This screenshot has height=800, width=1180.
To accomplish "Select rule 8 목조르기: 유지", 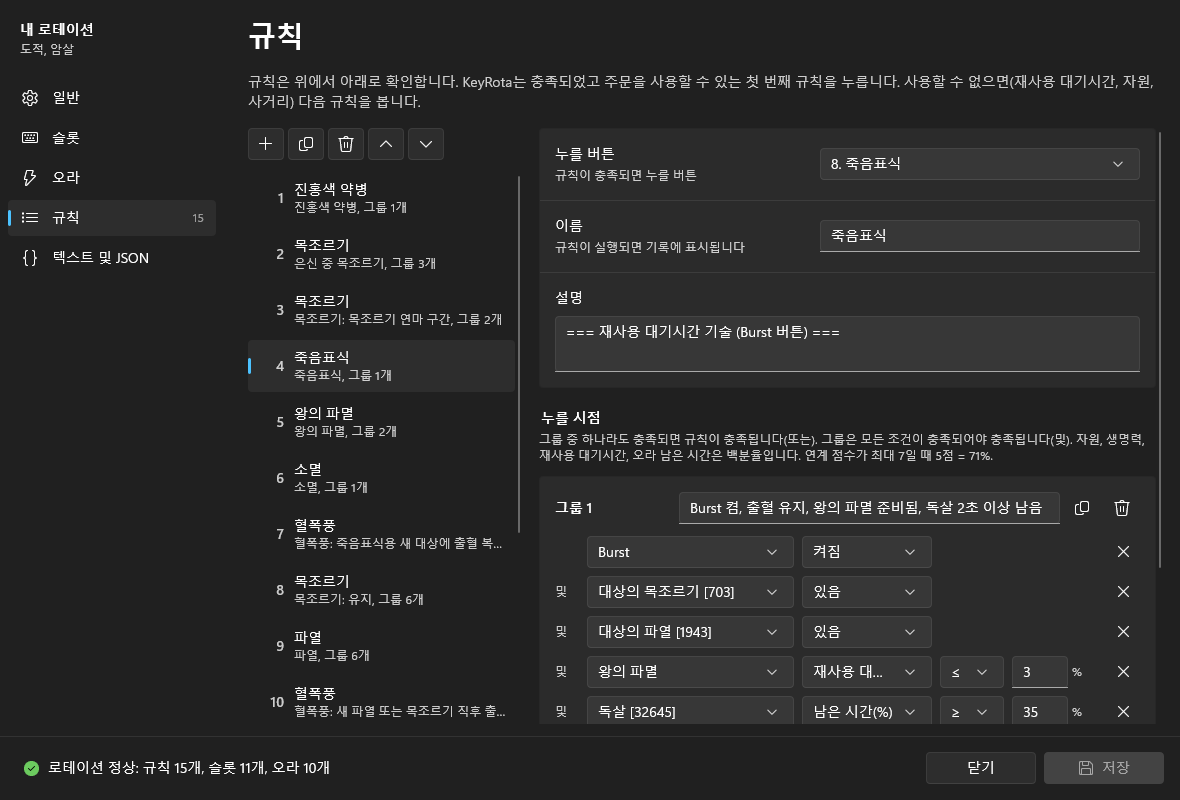I will pyautogui.click(x=382, y=590).
